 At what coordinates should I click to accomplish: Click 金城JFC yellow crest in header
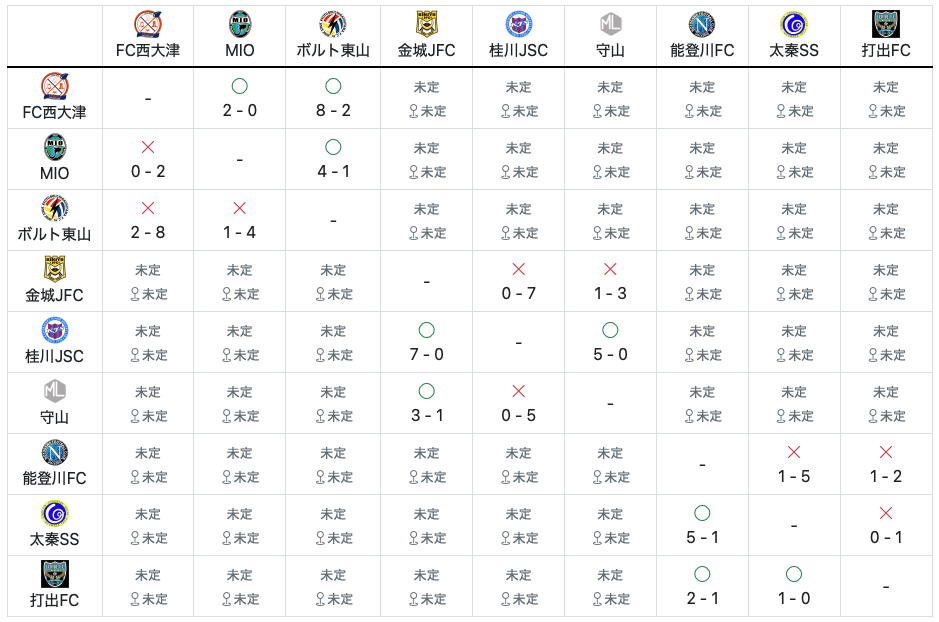click(x=426, y=24)
